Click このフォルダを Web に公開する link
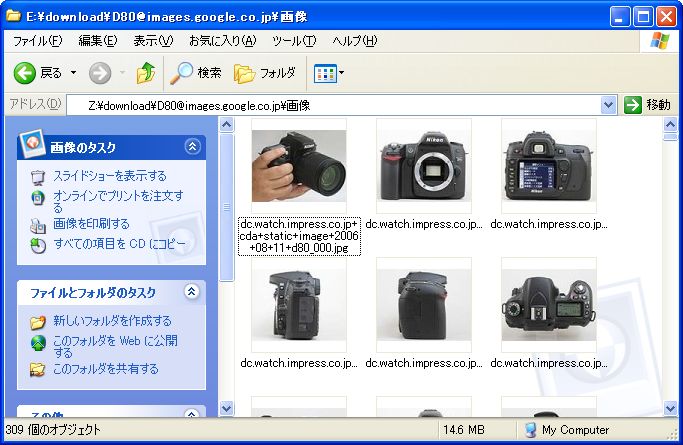This screenshot has width=683, height=445. pos(115,346)
